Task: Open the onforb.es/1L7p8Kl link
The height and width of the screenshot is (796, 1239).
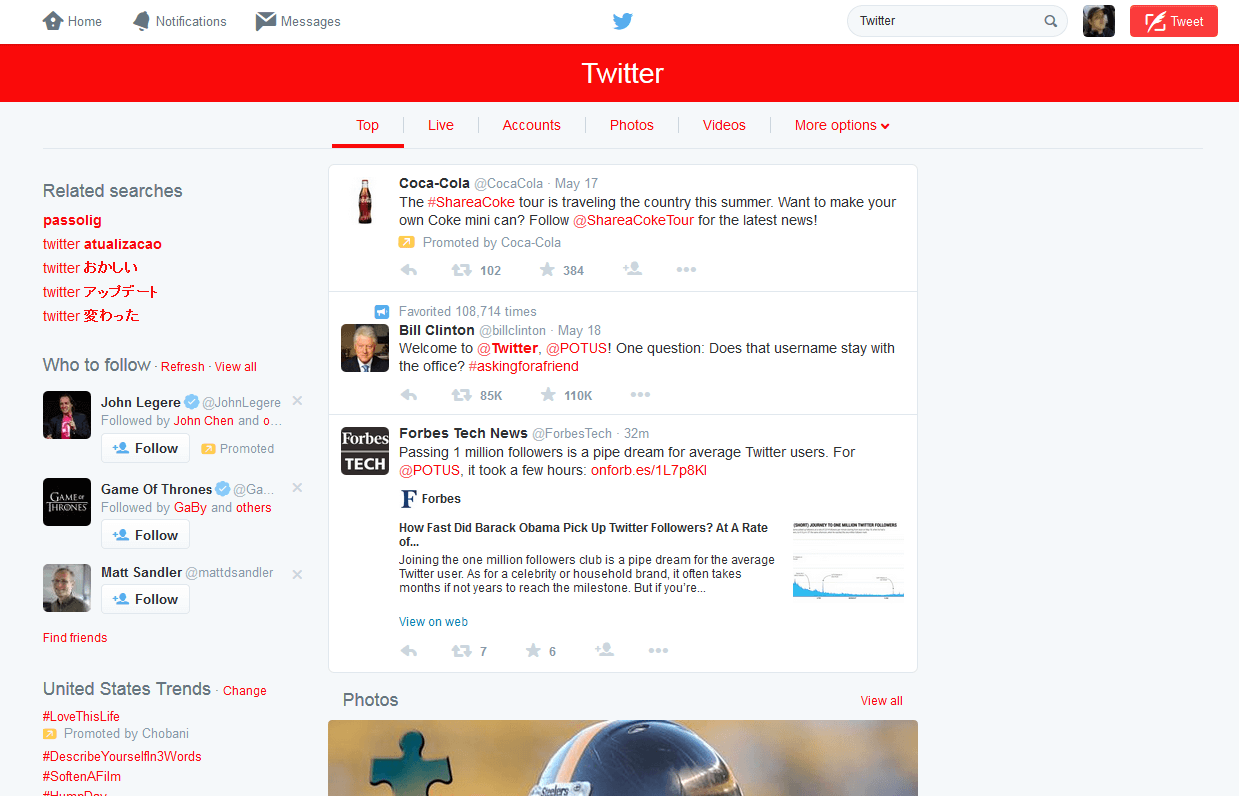Action: (x=649, y=470)
